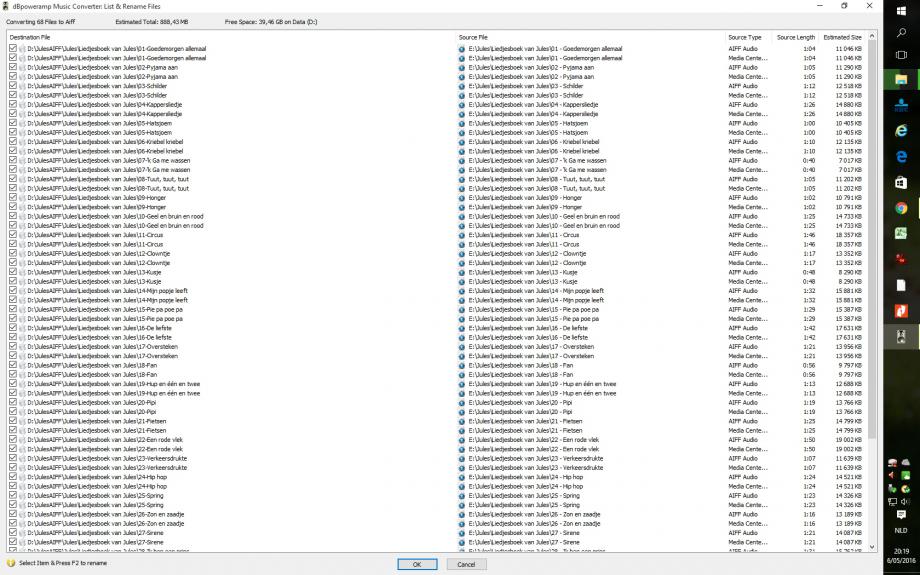The height and width of the screenshot is (575, 920).
Task: Open Action Center notification icon
Action: (x=901, y=515)
